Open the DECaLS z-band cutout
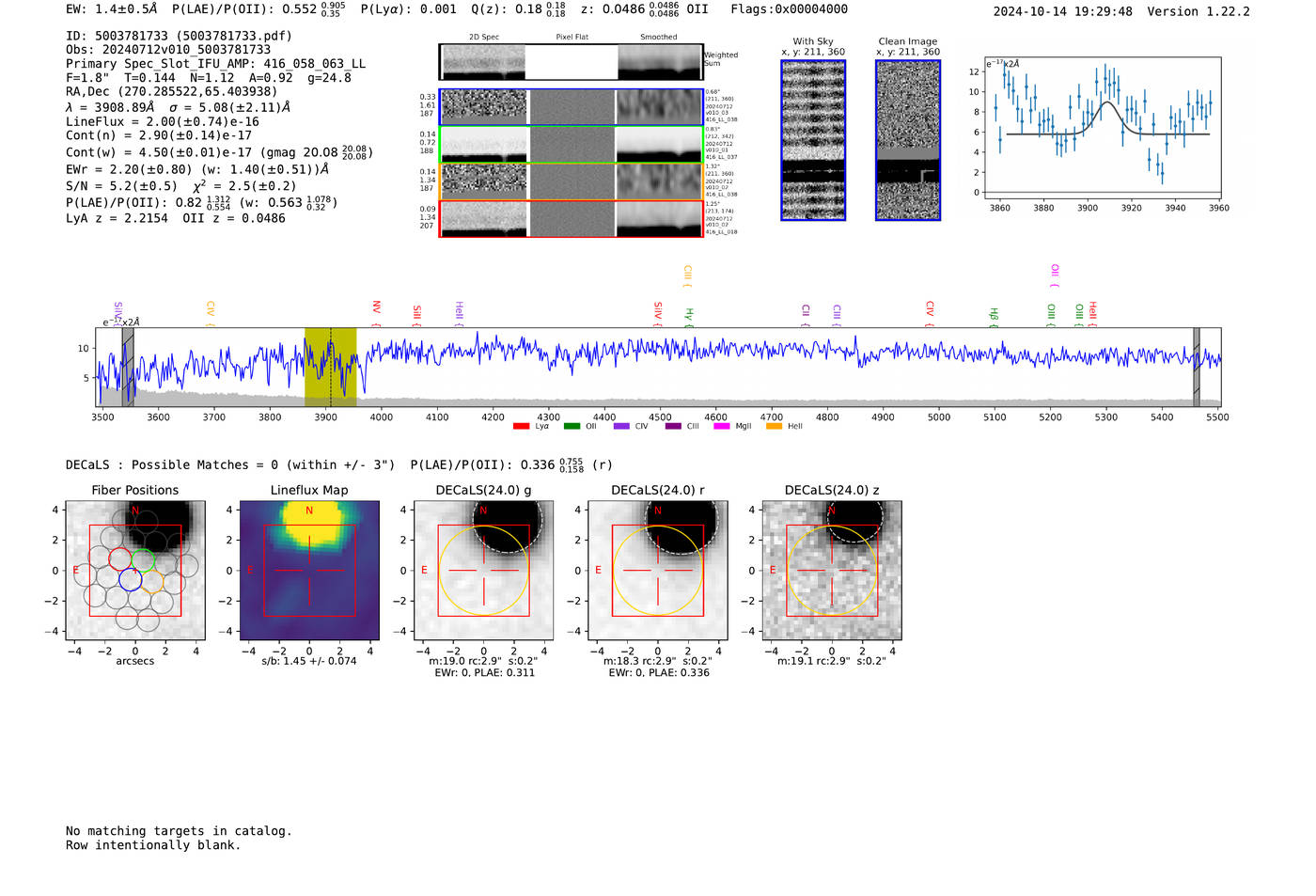The height and width of the screenshot is (896, 1316). [832, 570]
